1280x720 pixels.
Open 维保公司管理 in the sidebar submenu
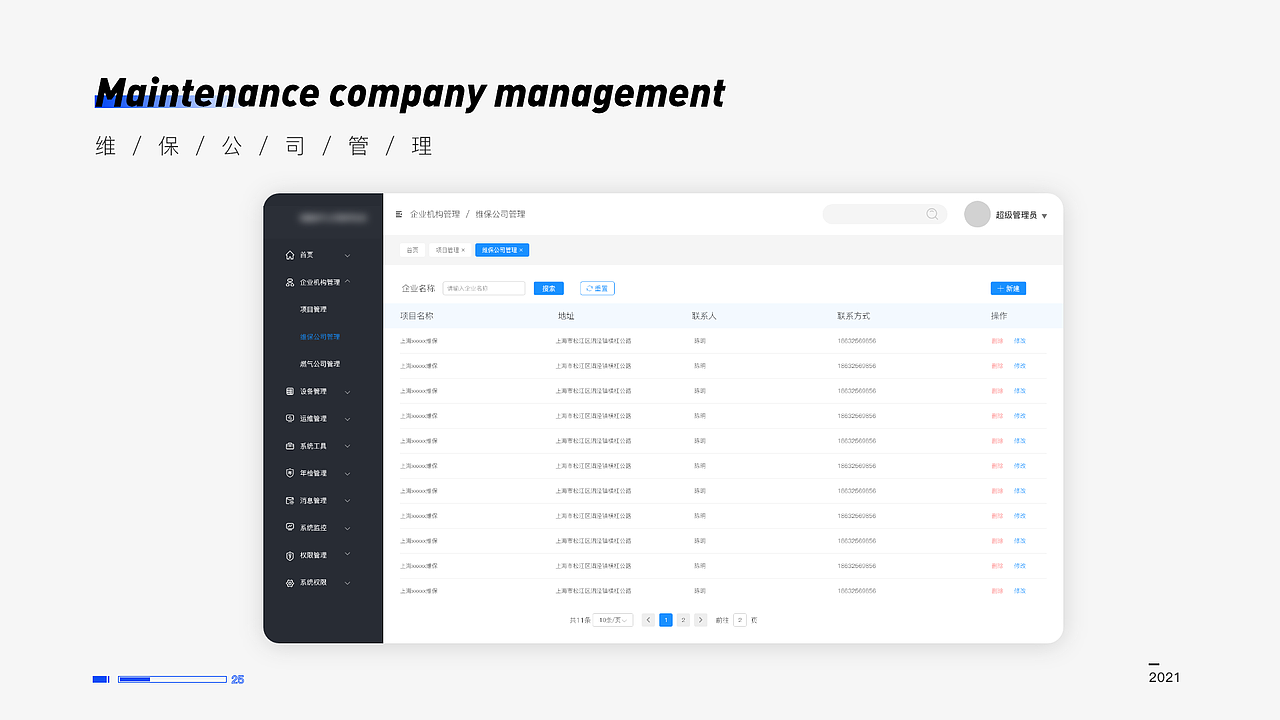tap(320, 337)
